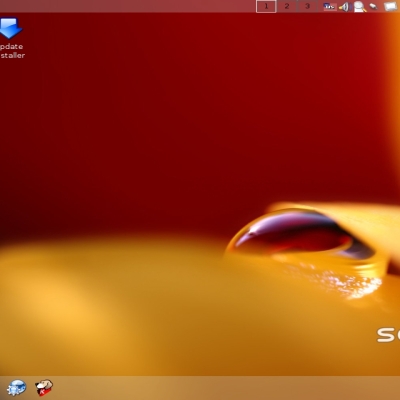The image size is (400, 400).
Task: Click the white window icon in tray
Action: tap(391, 6)
